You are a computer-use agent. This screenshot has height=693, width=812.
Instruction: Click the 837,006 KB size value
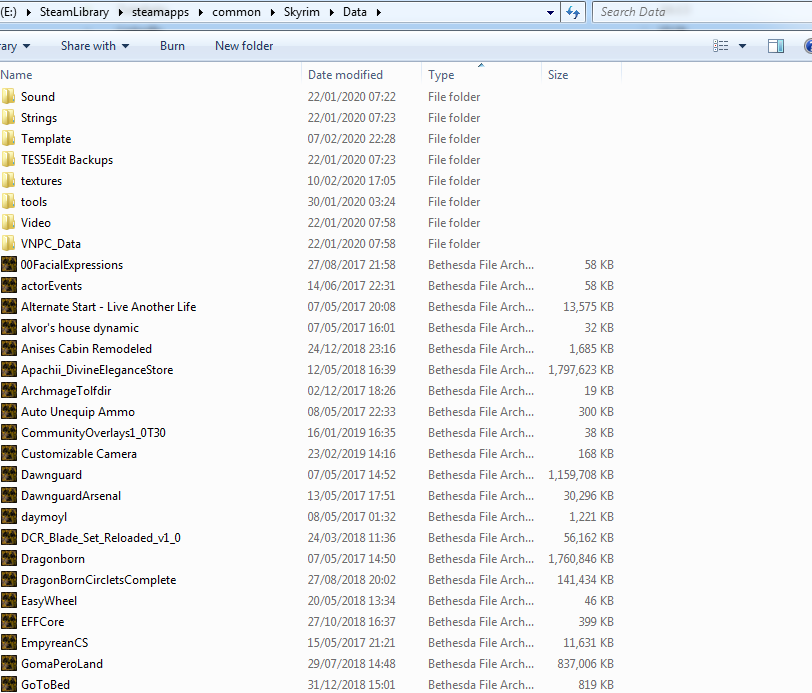coord(586,663)
